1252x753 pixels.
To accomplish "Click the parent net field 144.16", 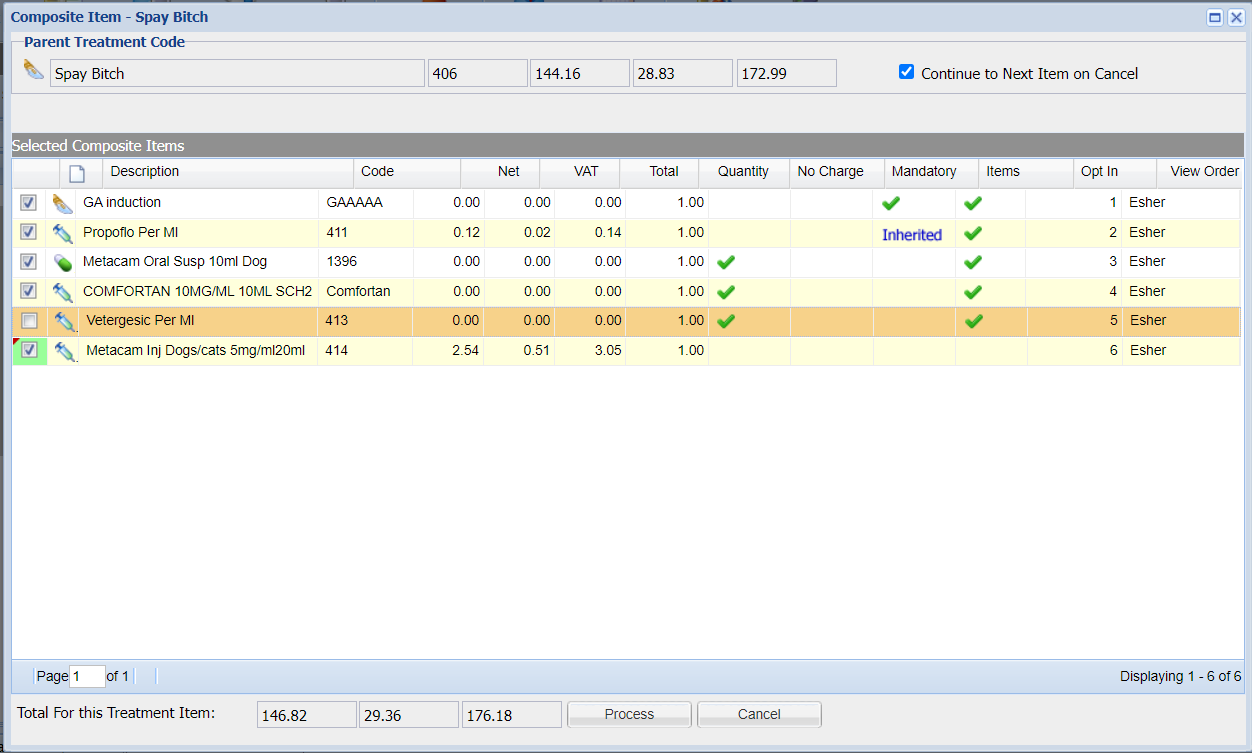I will coord(580,73).
